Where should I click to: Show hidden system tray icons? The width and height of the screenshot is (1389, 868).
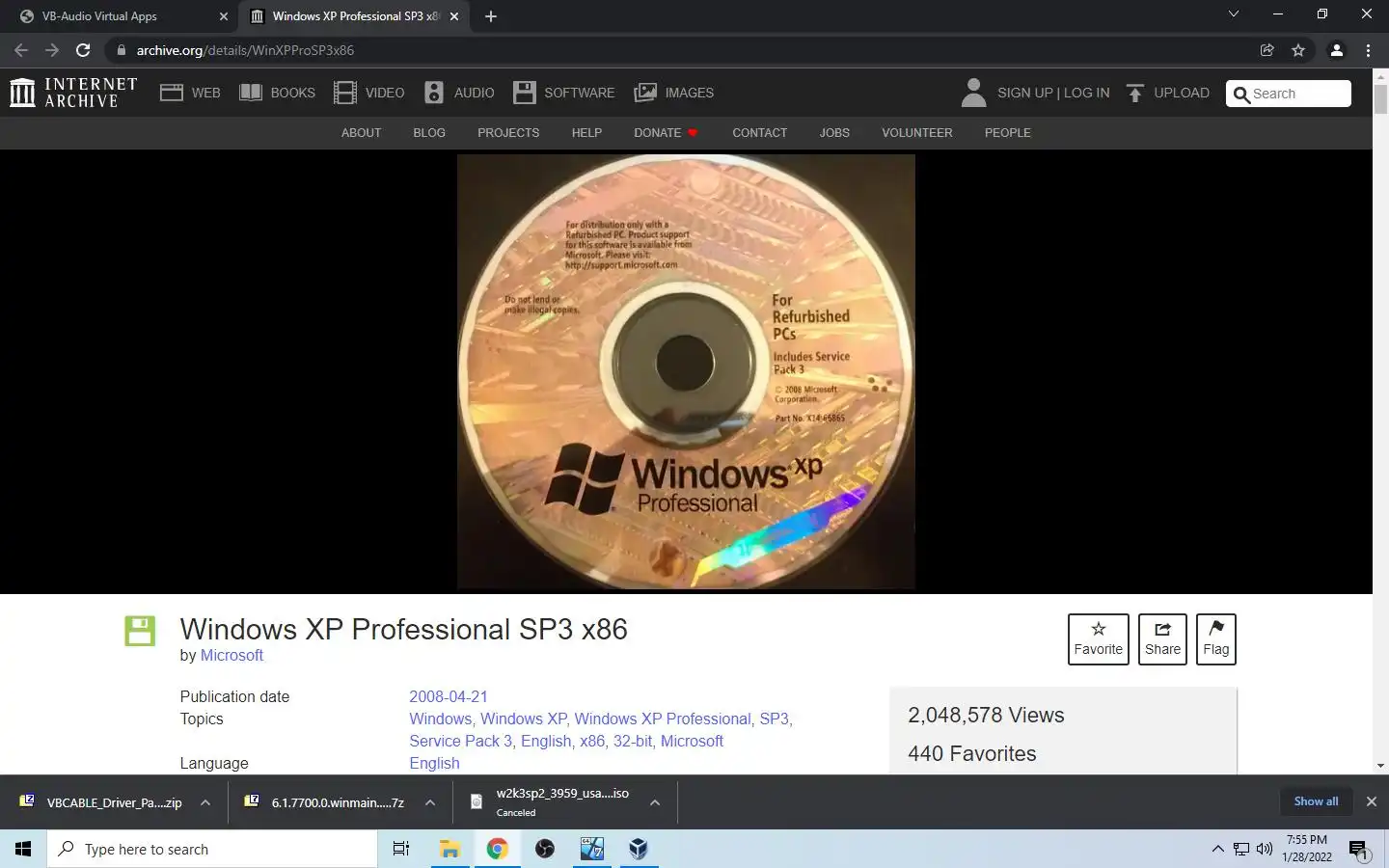1217,849
